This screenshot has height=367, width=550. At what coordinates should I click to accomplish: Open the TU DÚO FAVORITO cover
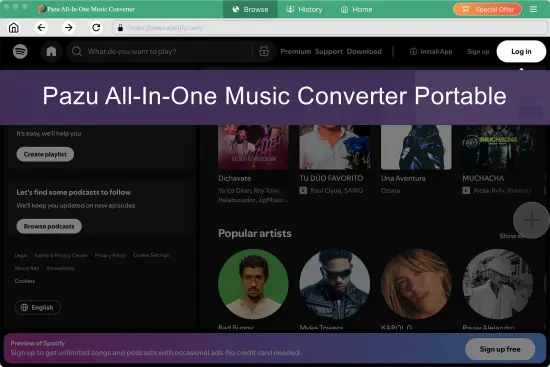tap(335, 147)
